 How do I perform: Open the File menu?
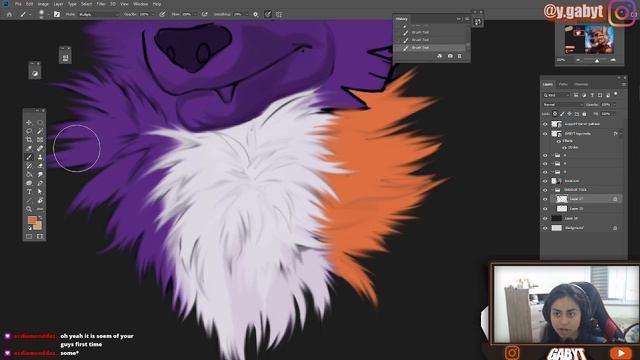pyautogui.click(x=18, y=4)
